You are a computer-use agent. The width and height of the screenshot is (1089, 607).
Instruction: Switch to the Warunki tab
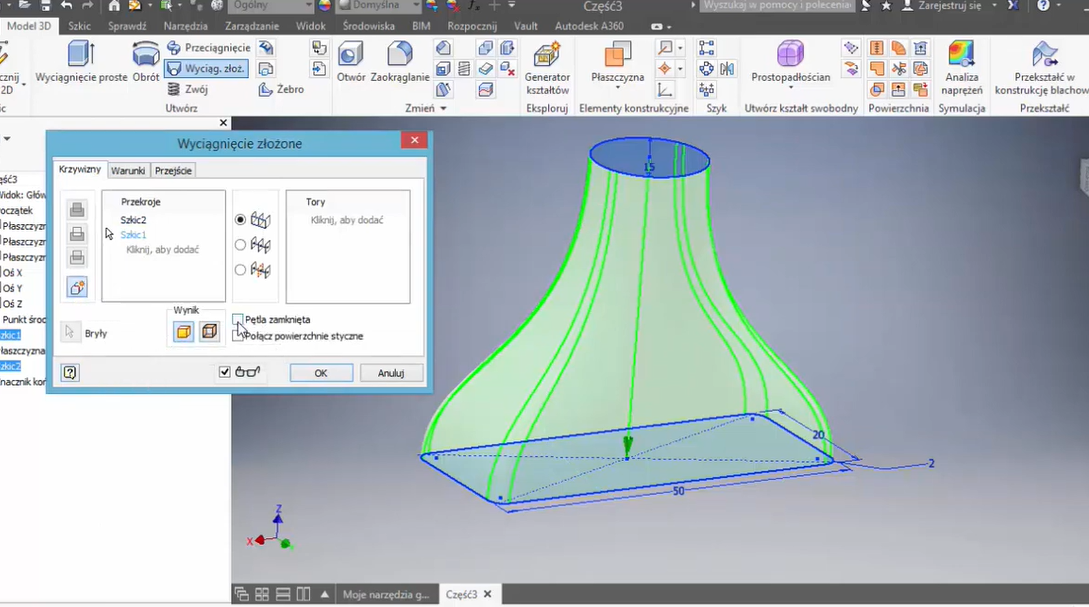(128, 171)
